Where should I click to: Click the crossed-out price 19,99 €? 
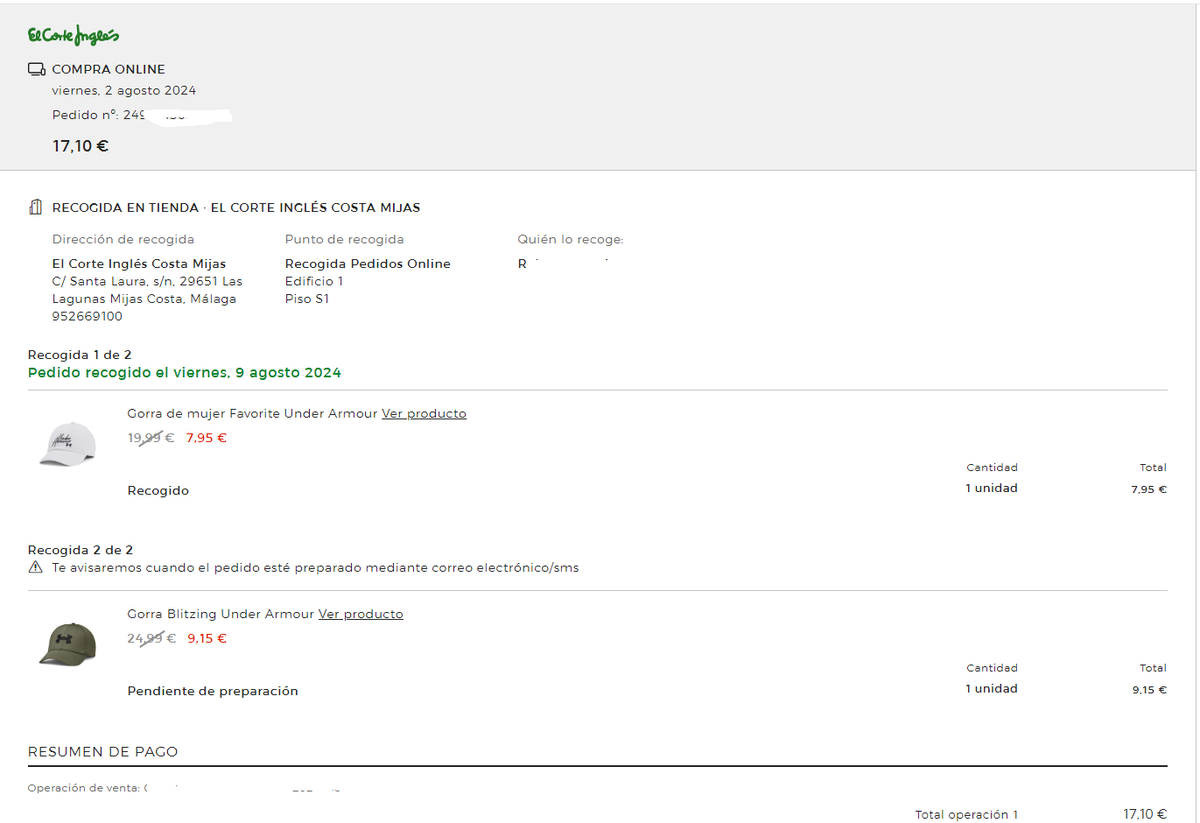(x=151, y=438)
